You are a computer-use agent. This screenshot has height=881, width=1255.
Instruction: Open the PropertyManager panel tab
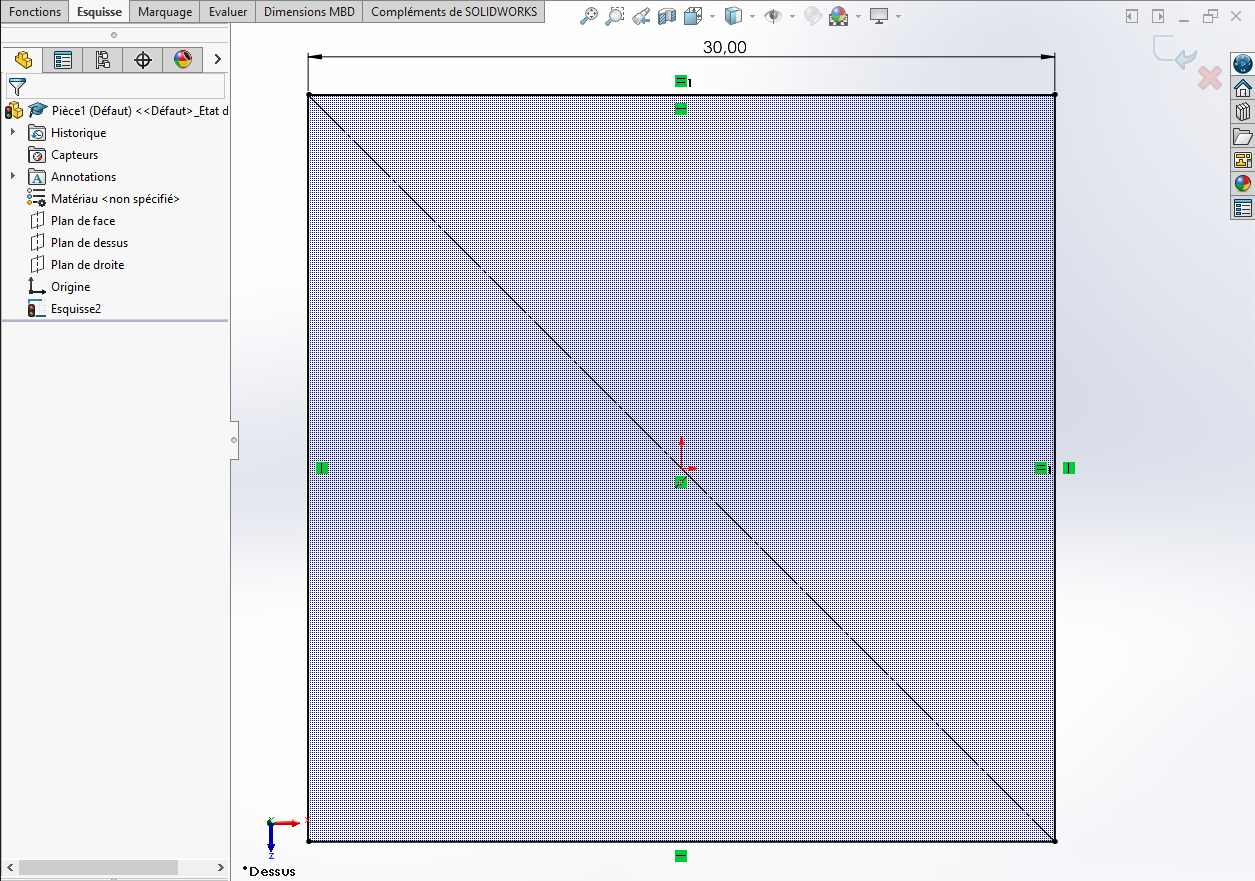63,60
